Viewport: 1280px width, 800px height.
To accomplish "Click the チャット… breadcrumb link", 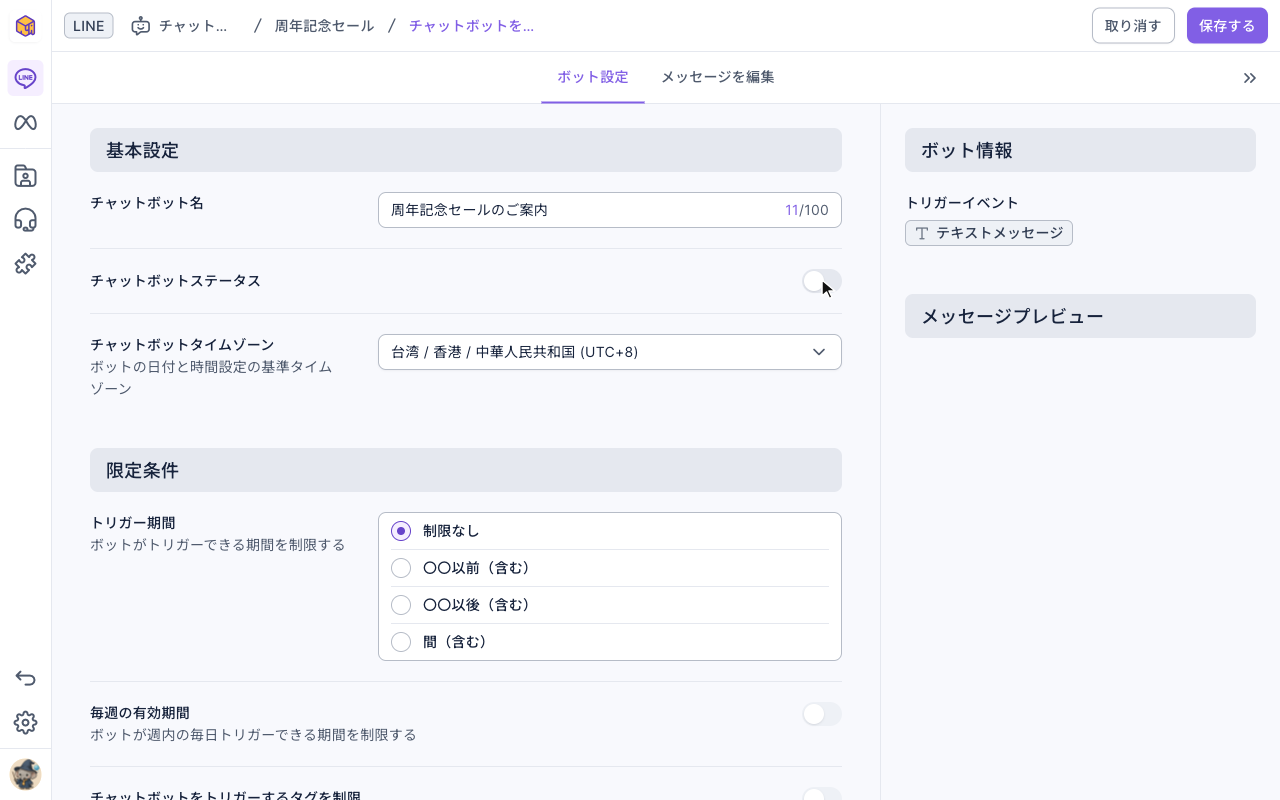I will (x=194, y=26).
